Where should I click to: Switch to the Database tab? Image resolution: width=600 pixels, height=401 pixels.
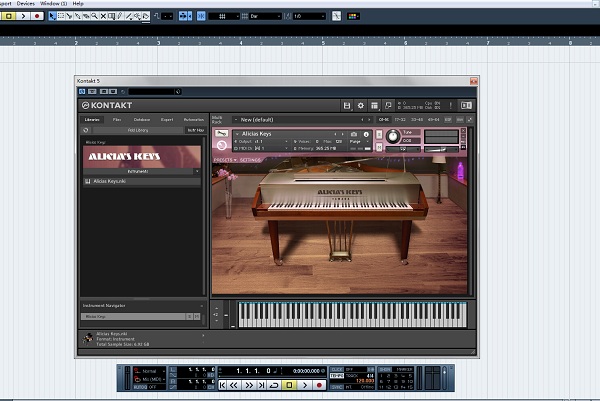tap(142, 120)
